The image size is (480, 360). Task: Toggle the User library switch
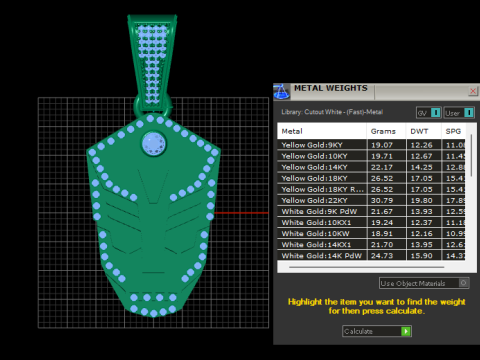point(459,113)
